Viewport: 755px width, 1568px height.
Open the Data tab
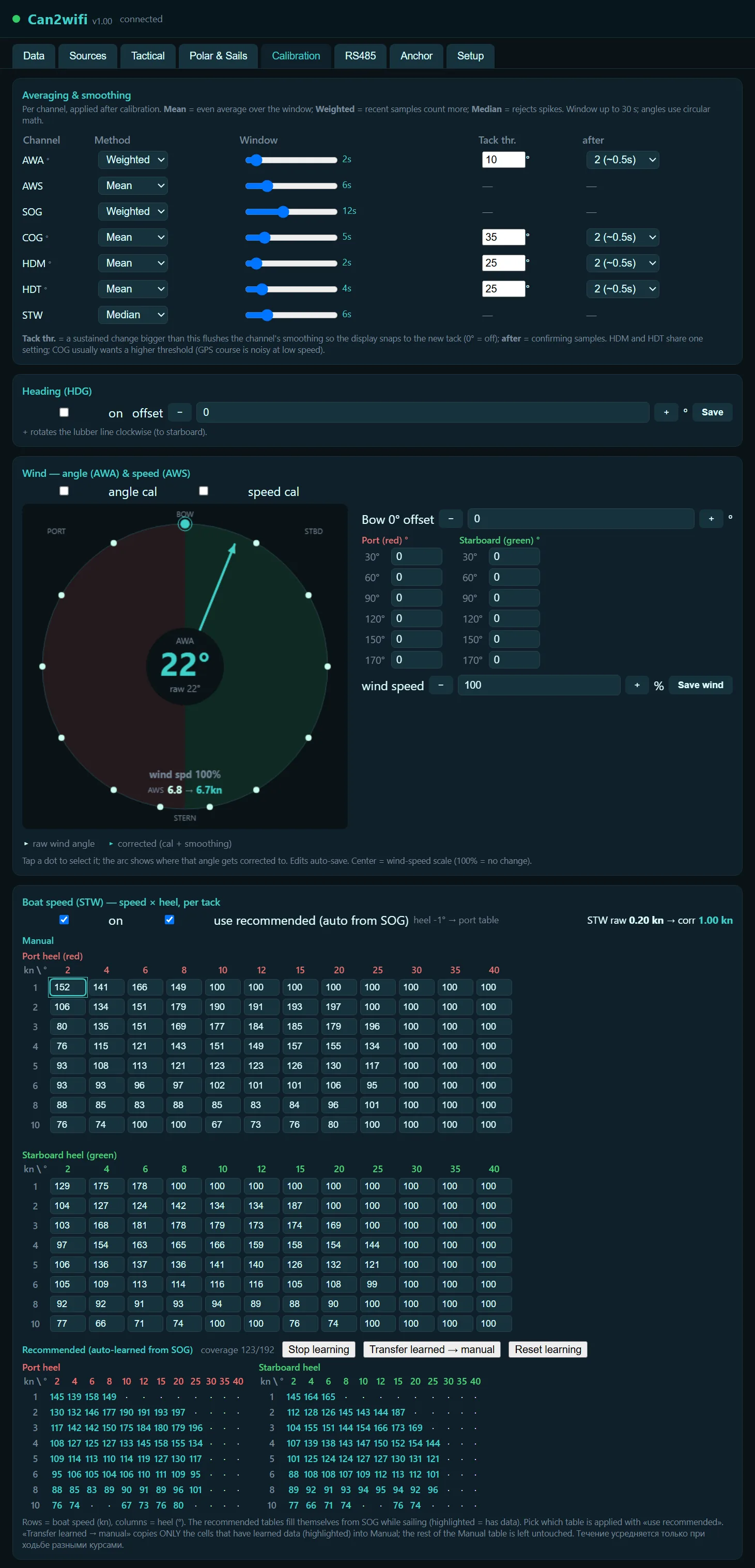(34, 56)
